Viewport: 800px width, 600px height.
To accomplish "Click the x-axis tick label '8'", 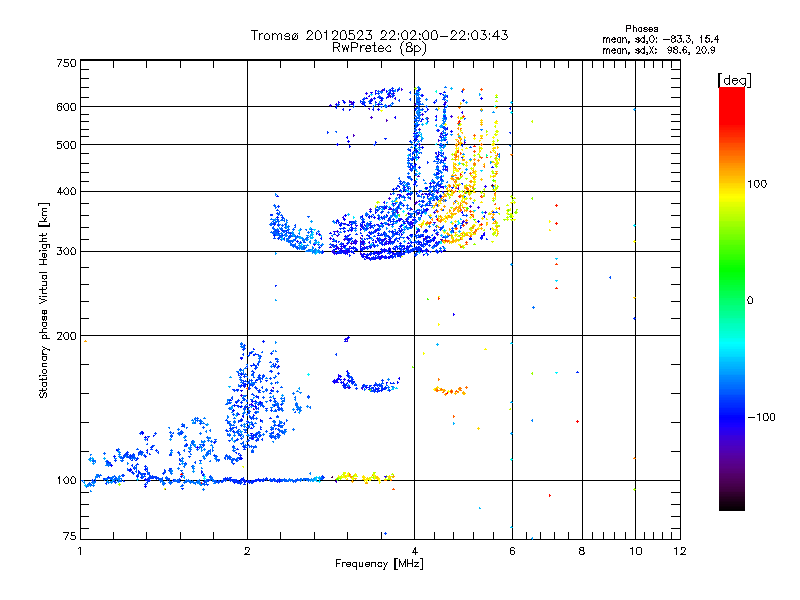I will tap(582, 551).
